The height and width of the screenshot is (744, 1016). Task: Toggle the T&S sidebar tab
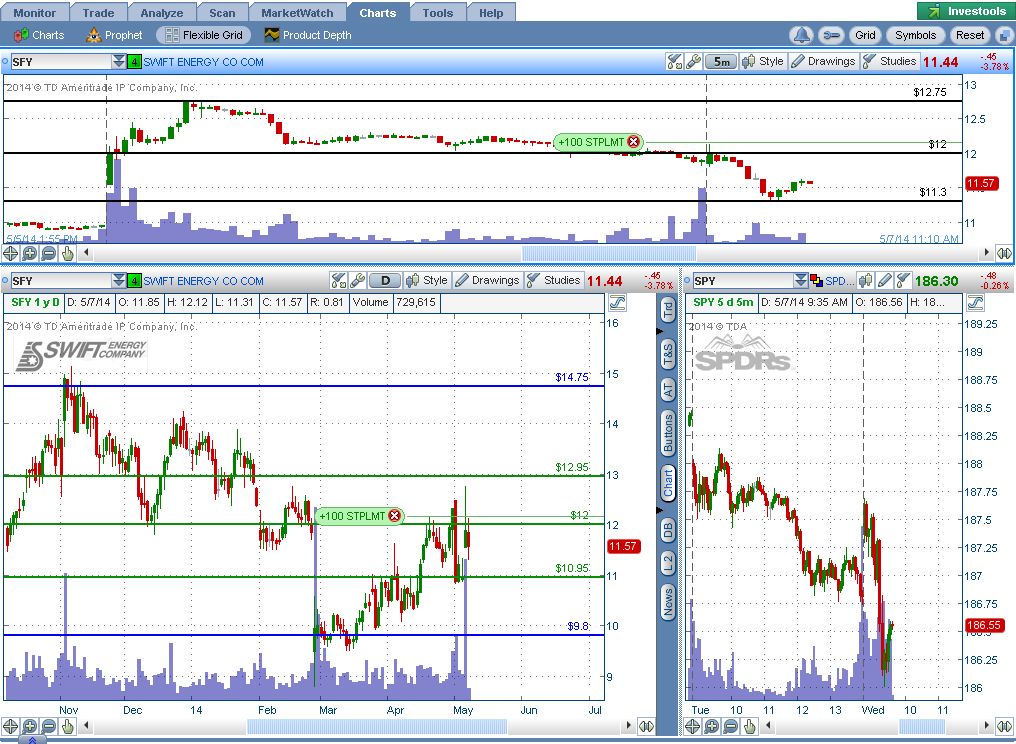click(667, 355)
